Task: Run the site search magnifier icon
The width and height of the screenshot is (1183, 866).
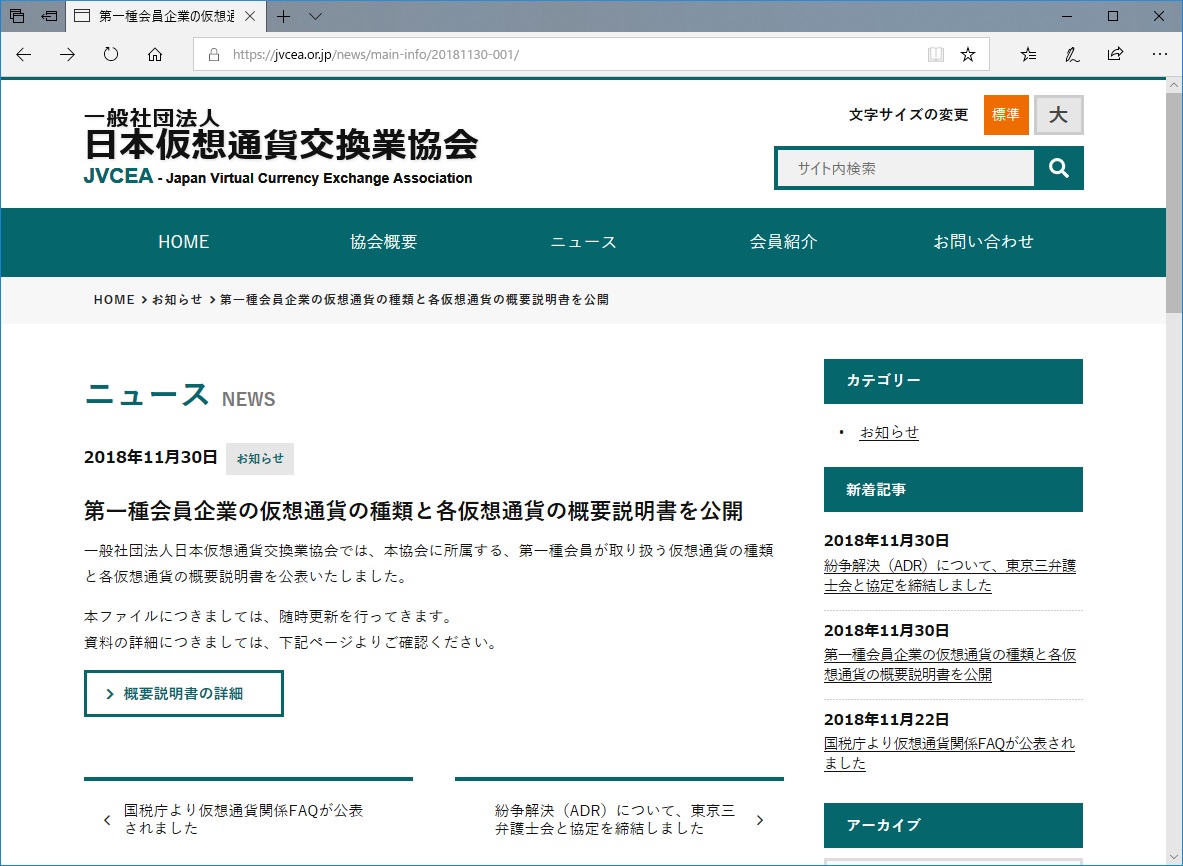Action: point(1057,168)
